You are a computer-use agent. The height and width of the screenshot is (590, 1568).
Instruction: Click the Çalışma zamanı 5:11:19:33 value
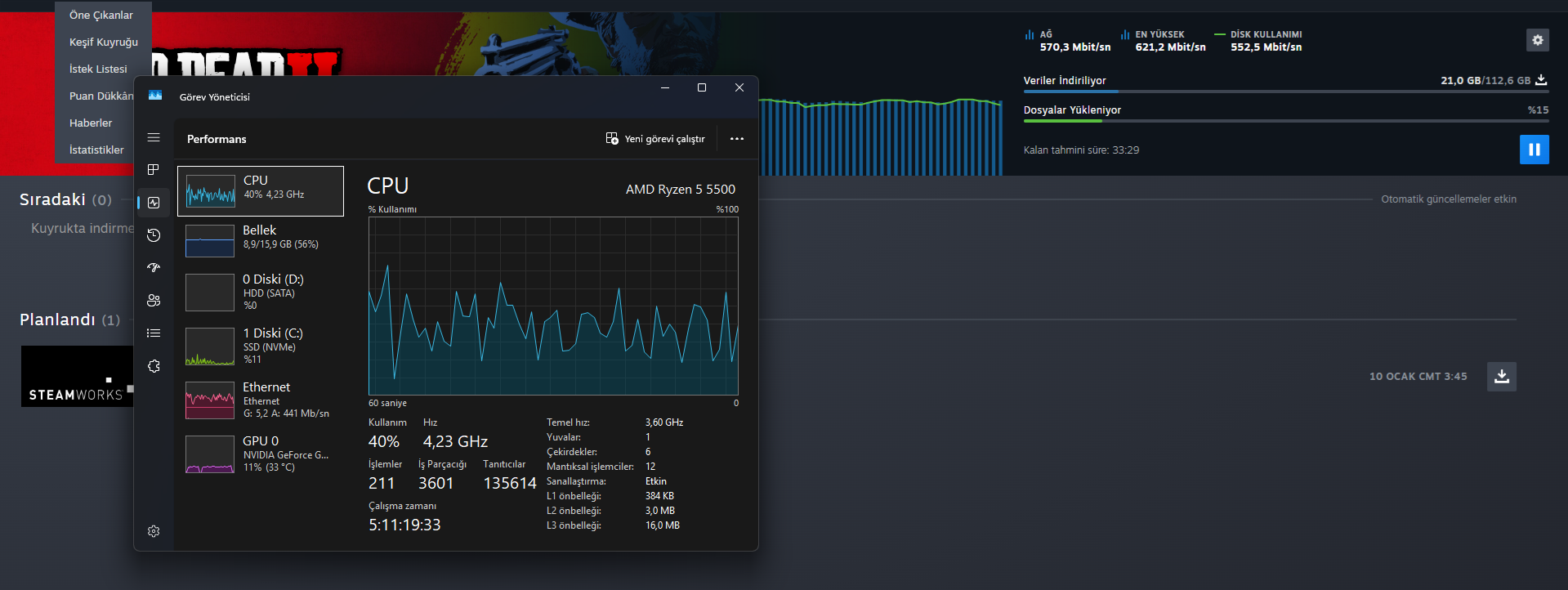(404, 525)
